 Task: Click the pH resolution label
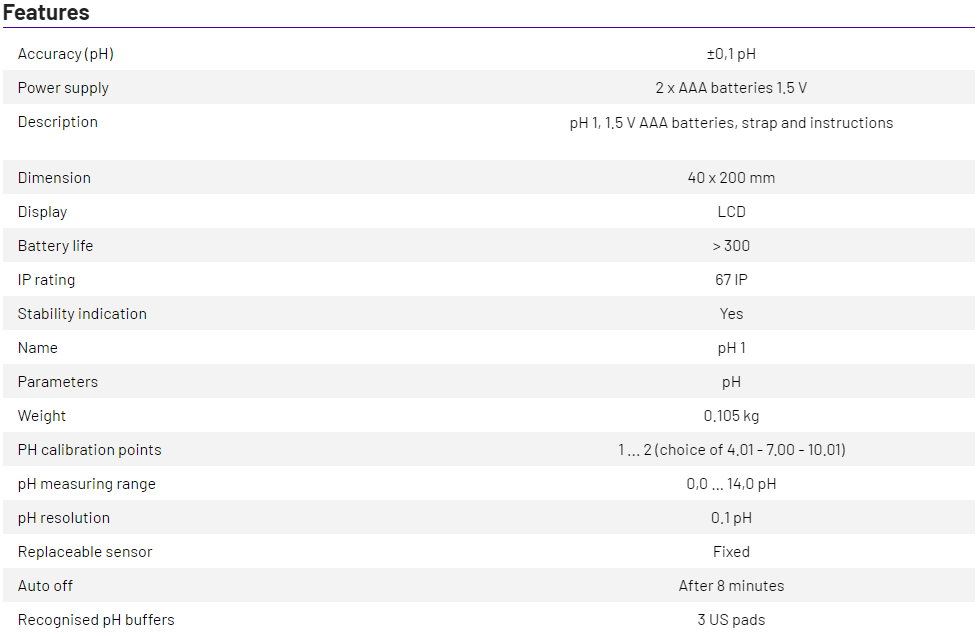64,518
